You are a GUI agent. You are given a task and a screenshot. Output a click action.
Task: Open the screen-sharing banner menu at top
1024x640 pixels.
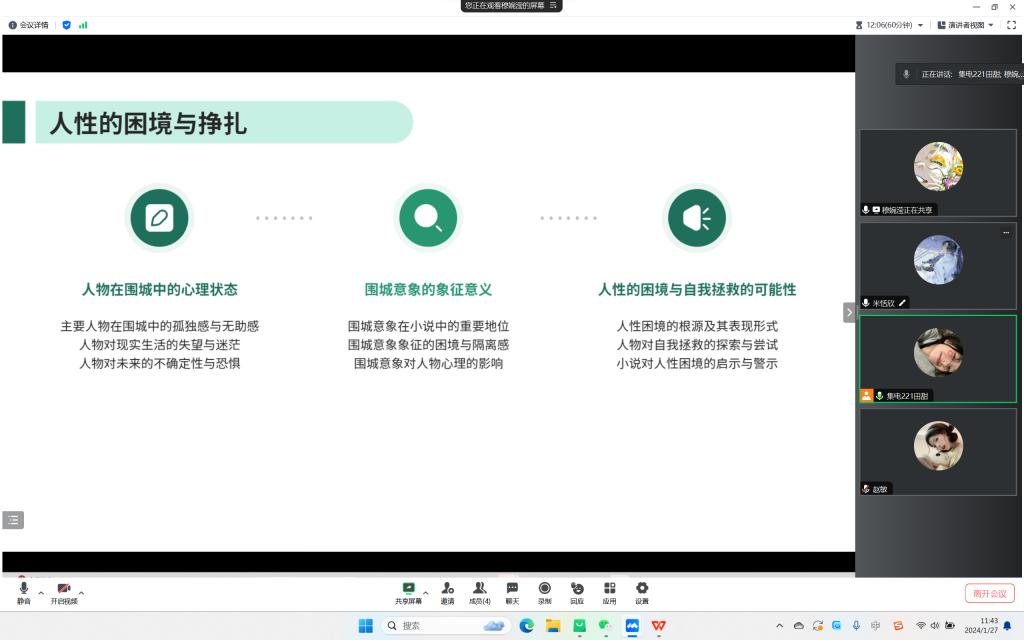pyautogui.click(x=552, y=6)
